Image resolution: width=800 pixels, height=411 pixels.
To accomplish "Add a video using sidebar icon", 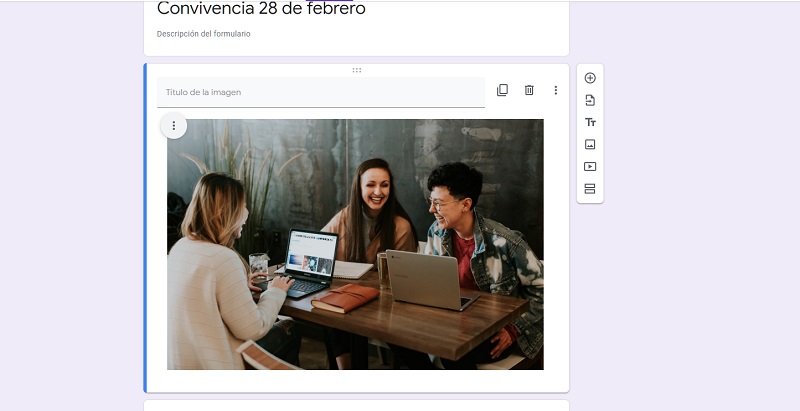I will coord(590,166).
